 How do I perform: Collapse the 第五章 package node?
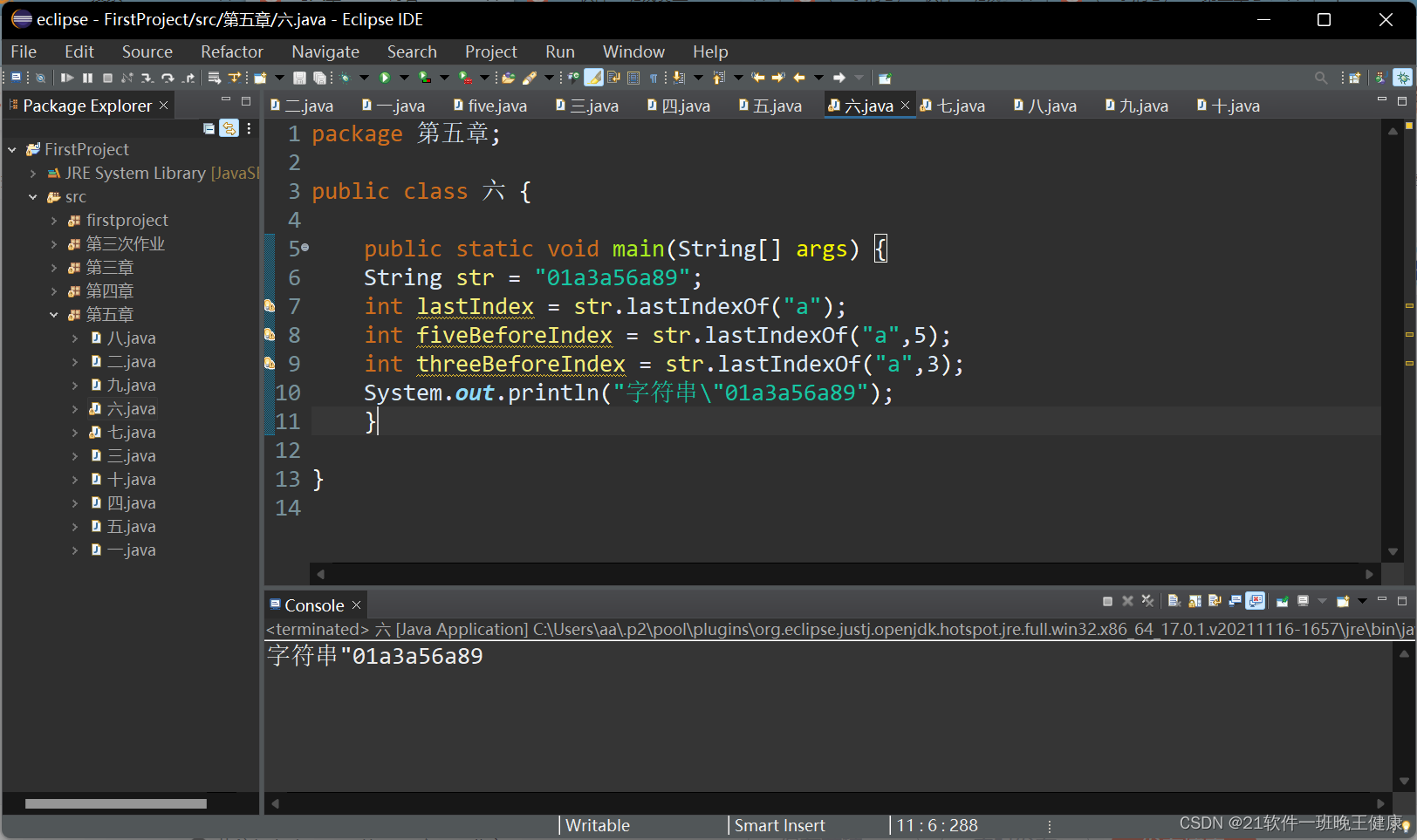point(54,314)
